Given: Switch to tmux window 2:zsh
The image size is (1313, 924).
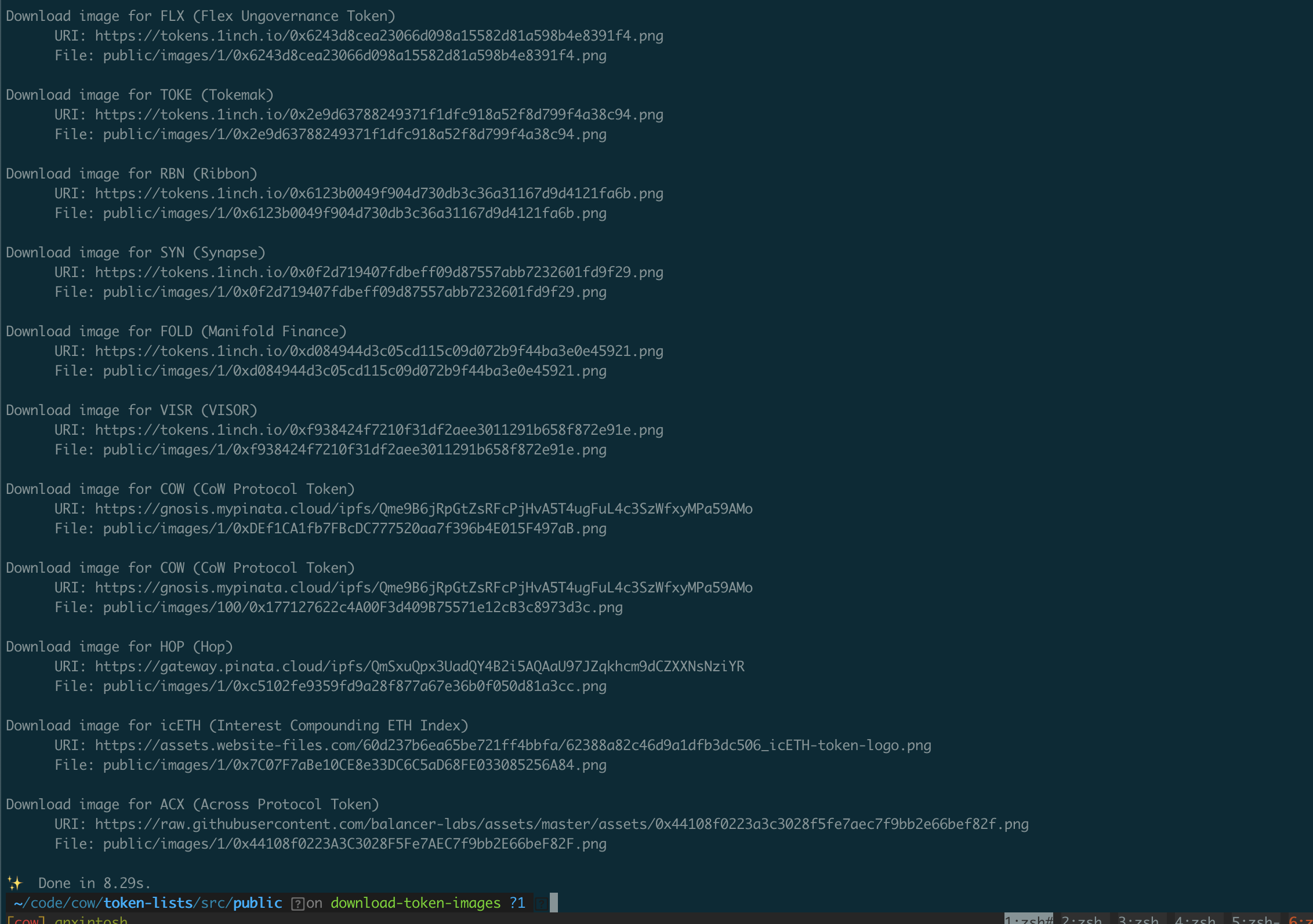Looking at the screenshot, I should coord(1082,919).
